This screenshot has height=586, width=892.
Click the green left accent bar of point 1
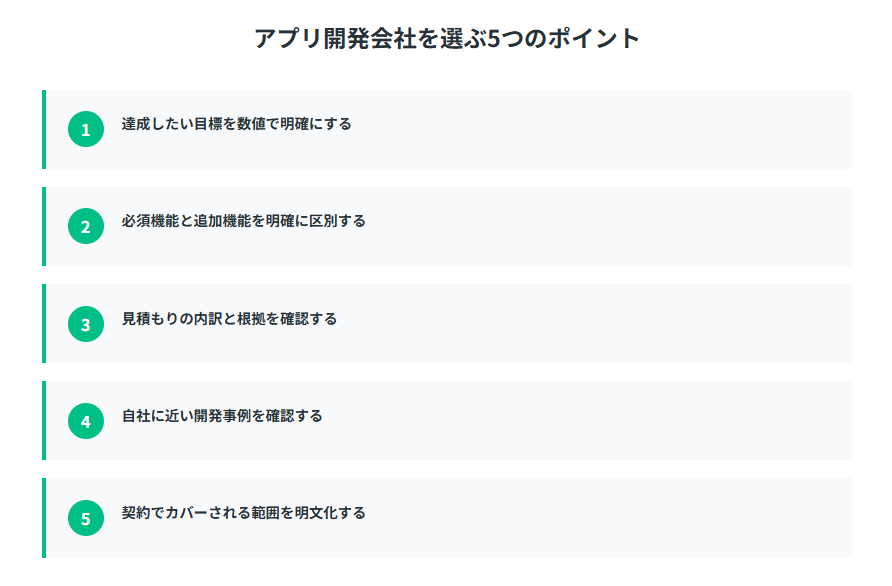[44, 130]
